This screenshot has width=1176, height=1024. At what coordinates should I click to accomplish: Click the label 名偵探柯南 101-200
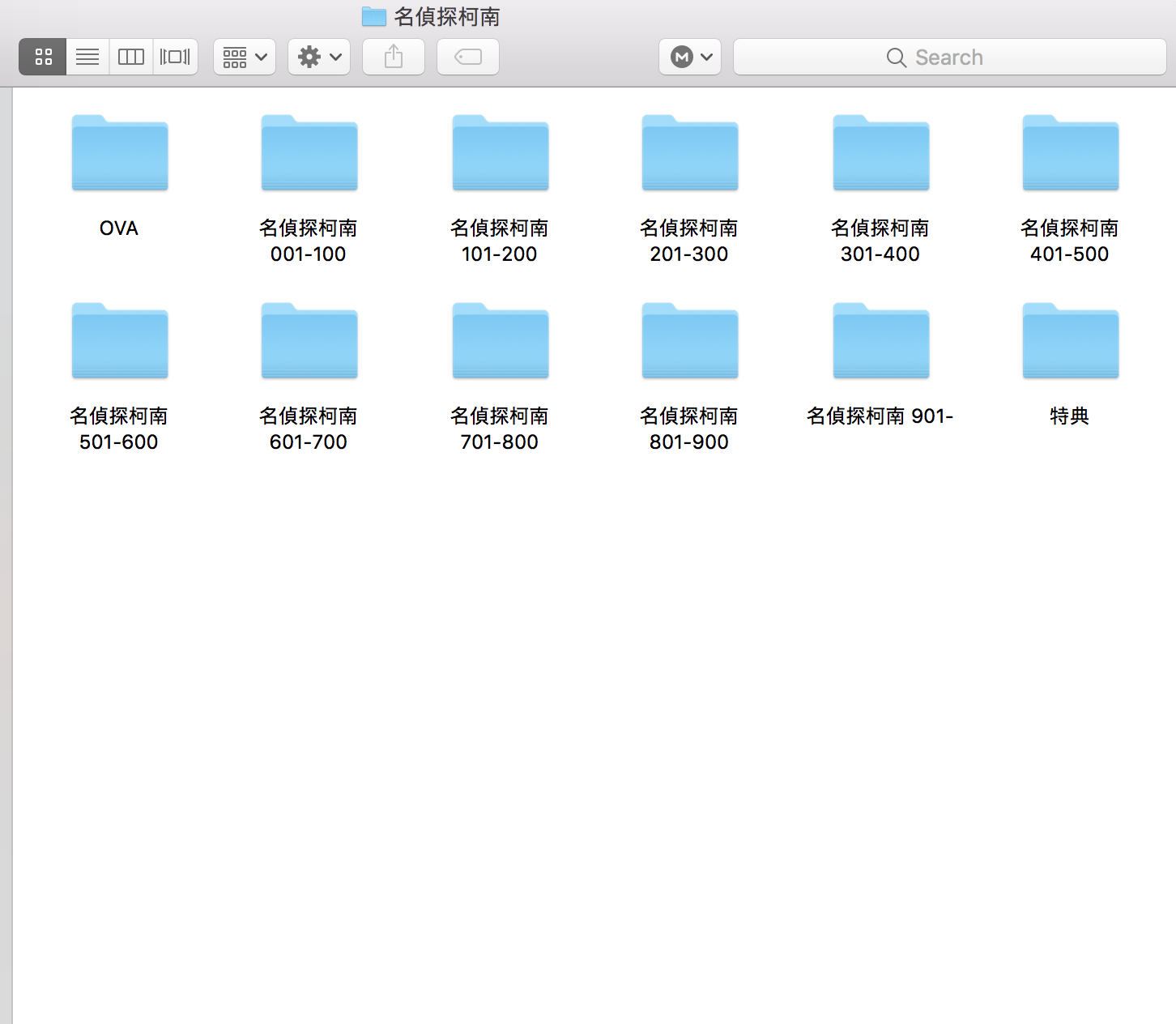500,241
